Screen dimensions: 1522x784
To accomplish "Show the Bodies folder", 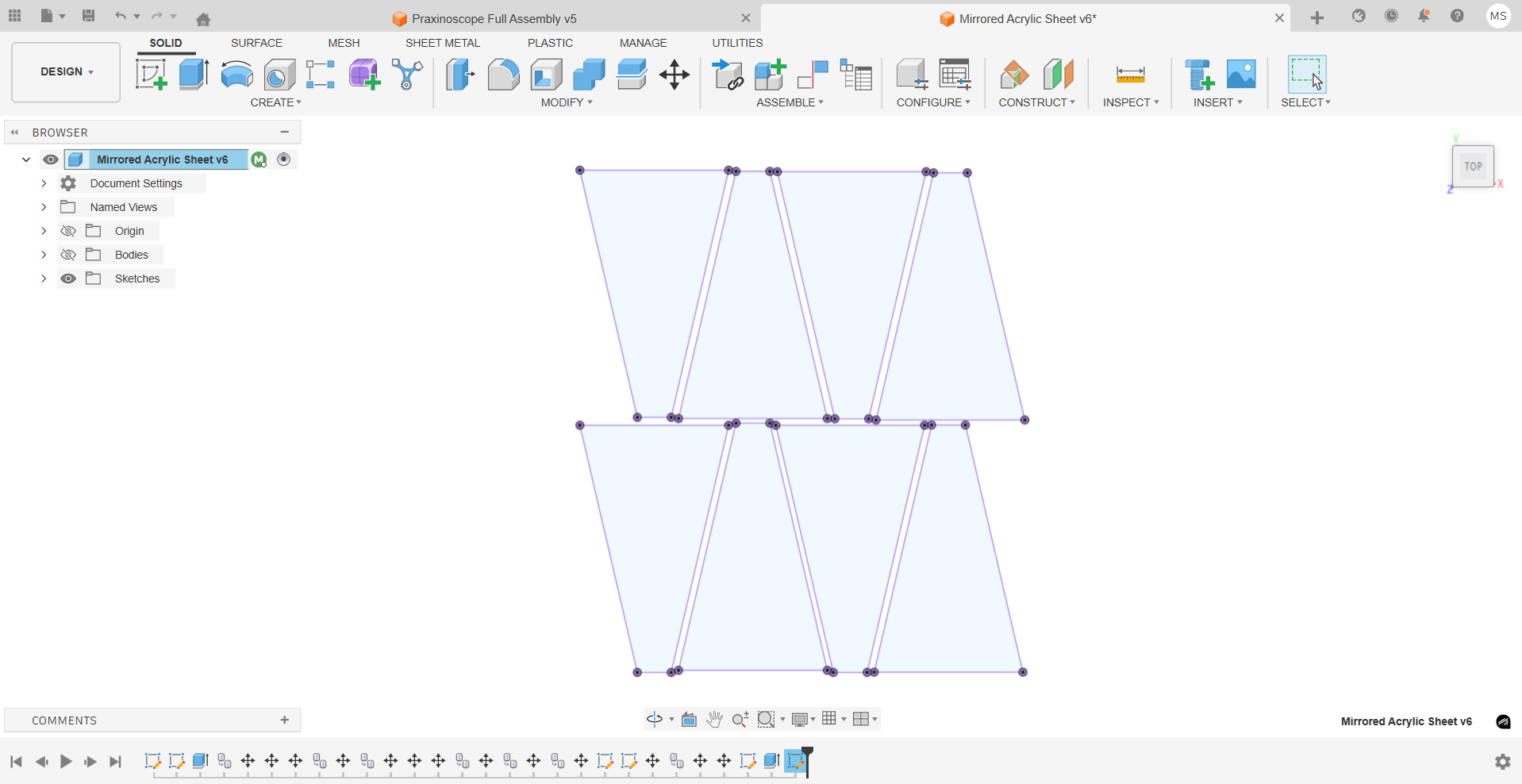I will click(x=68, y=255).
